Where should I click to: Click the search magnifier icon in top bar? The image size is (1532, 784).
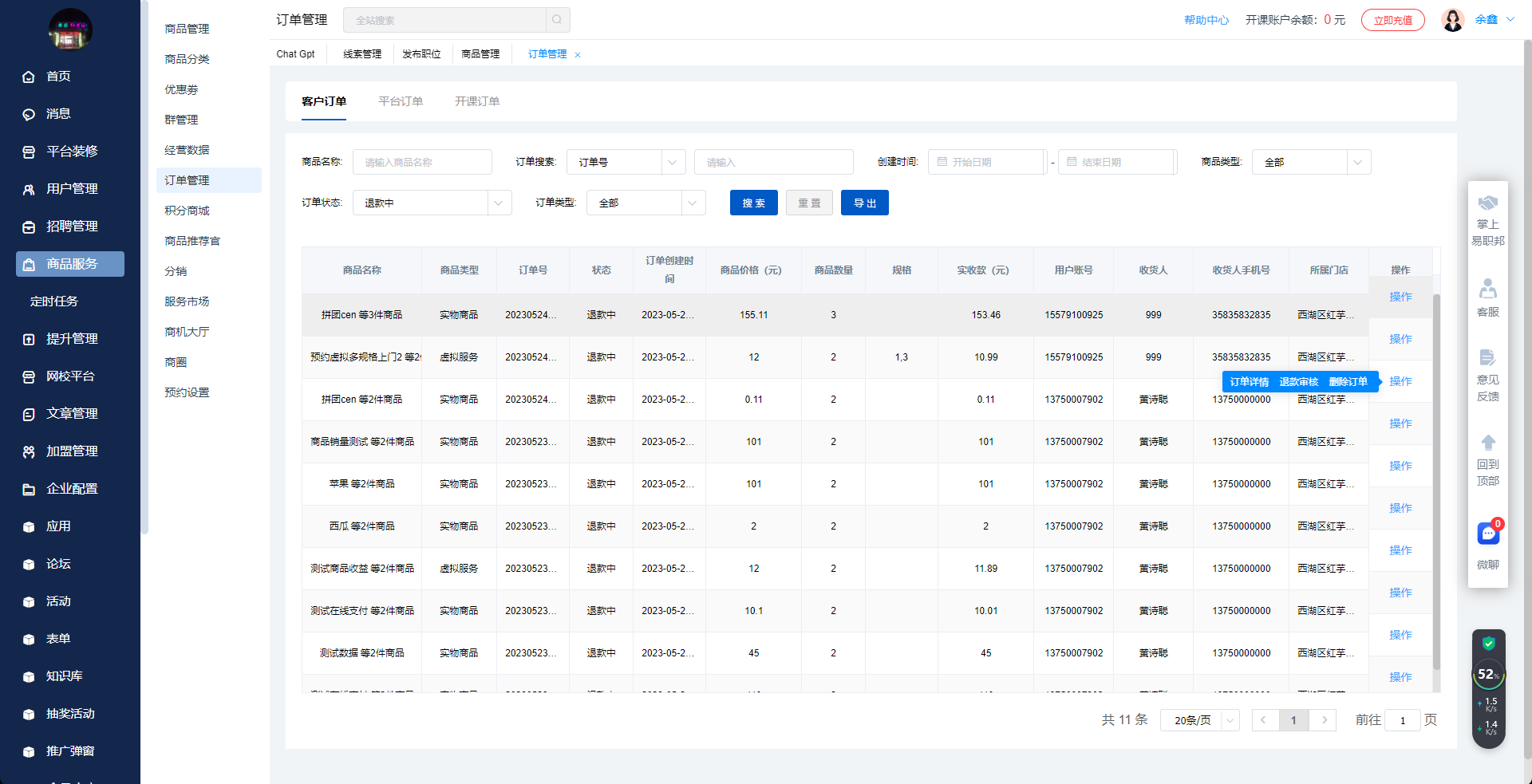557,20
